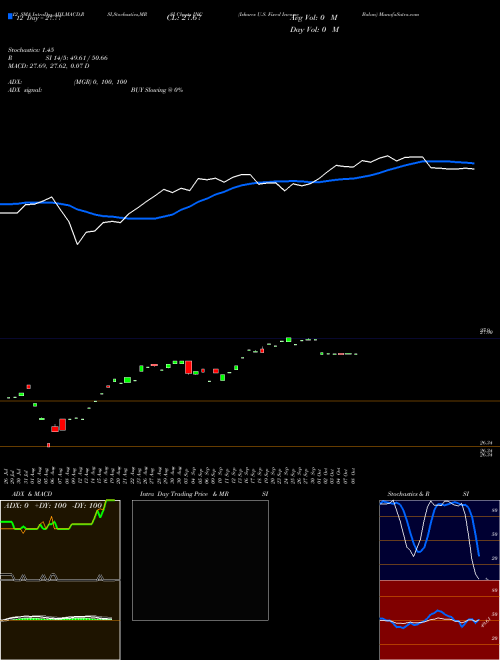Click the 26.34 price label on right axis
Screen dimensions: 500x660
486,443
